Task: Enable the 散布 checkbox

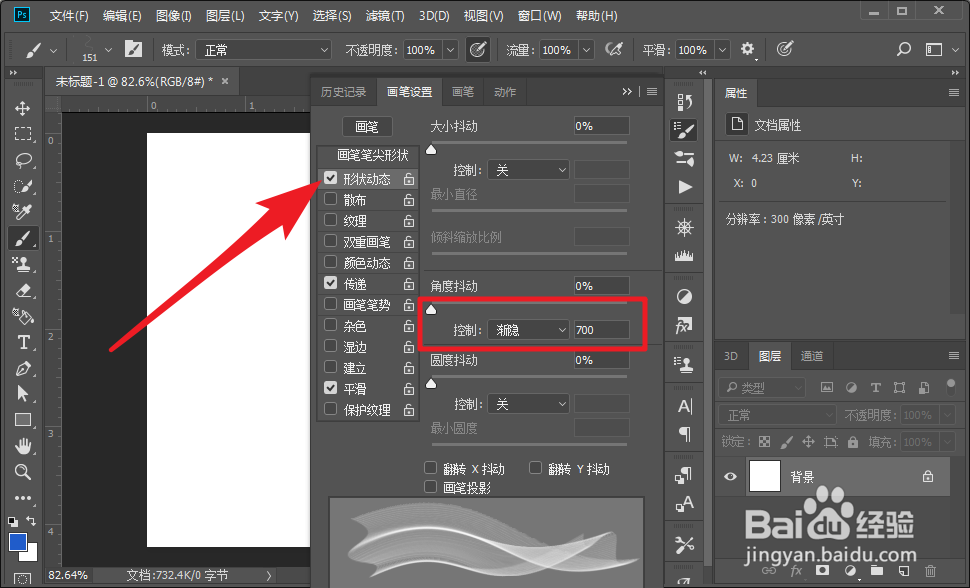Action: tap(330, 199)
